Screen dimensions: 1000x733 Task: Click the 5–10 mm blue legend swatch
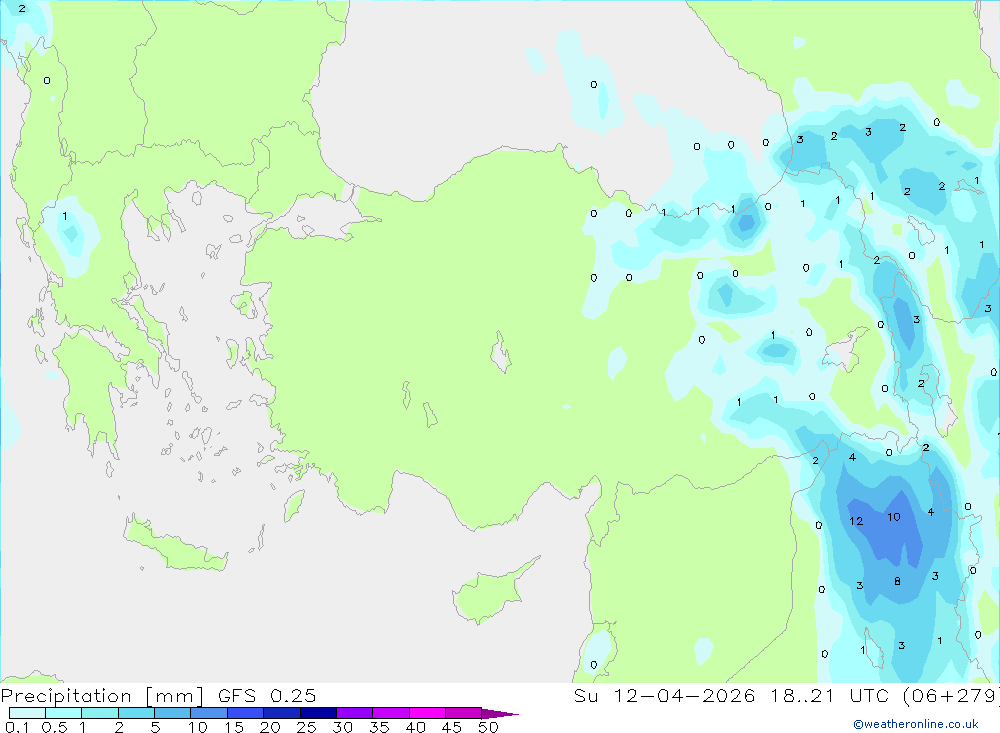click(173, 713)
